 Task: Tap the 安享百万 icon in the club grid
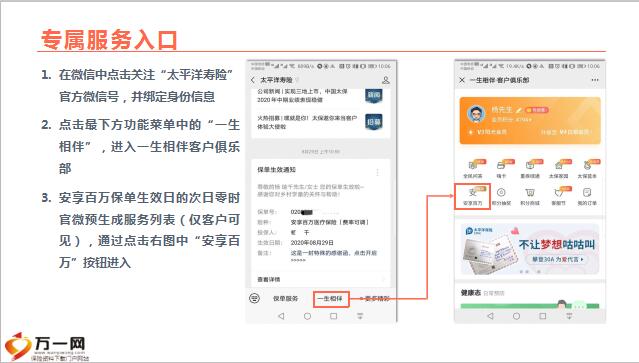point(472,196)
